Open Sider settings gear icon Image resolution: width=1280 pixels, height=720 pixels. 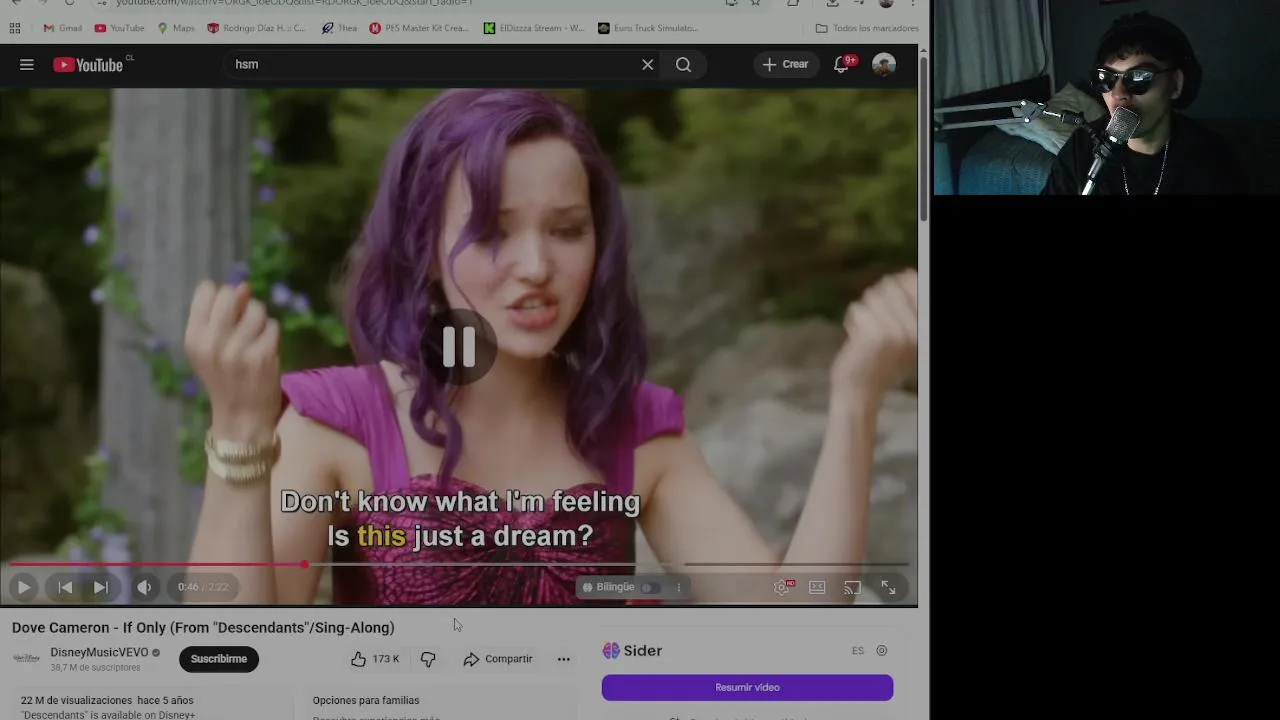tap(881, 650)
